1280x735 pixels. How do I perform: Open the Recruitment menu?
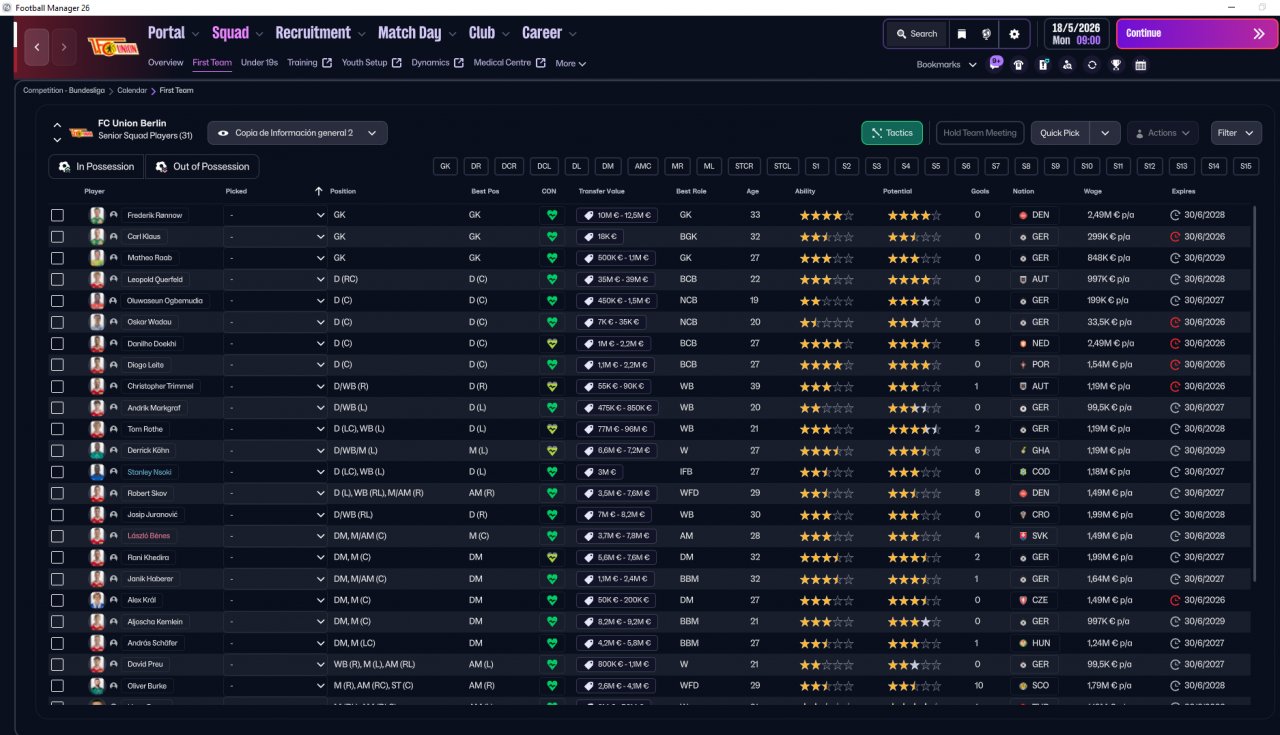click(320, 33)
